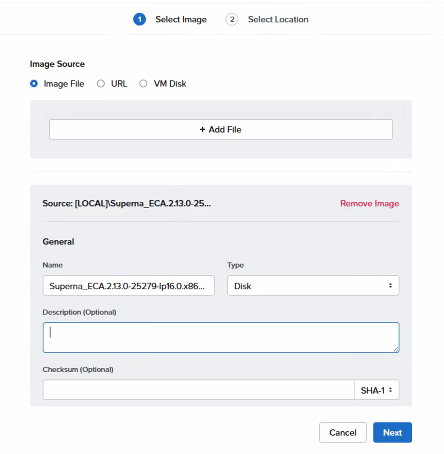
Task: Click the SHA-1 selector arrows icon
Action: pos(390,390)
